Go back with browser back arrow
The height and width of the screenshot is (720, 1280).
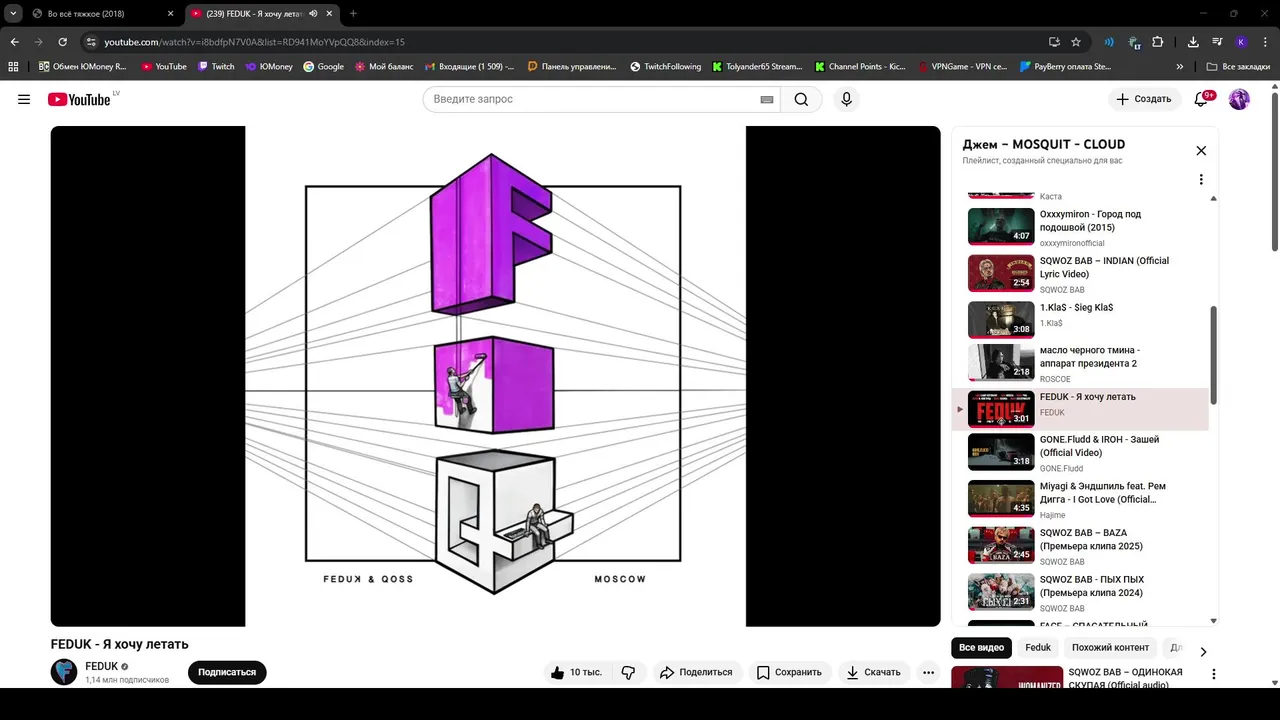click(x=14, y=42)
